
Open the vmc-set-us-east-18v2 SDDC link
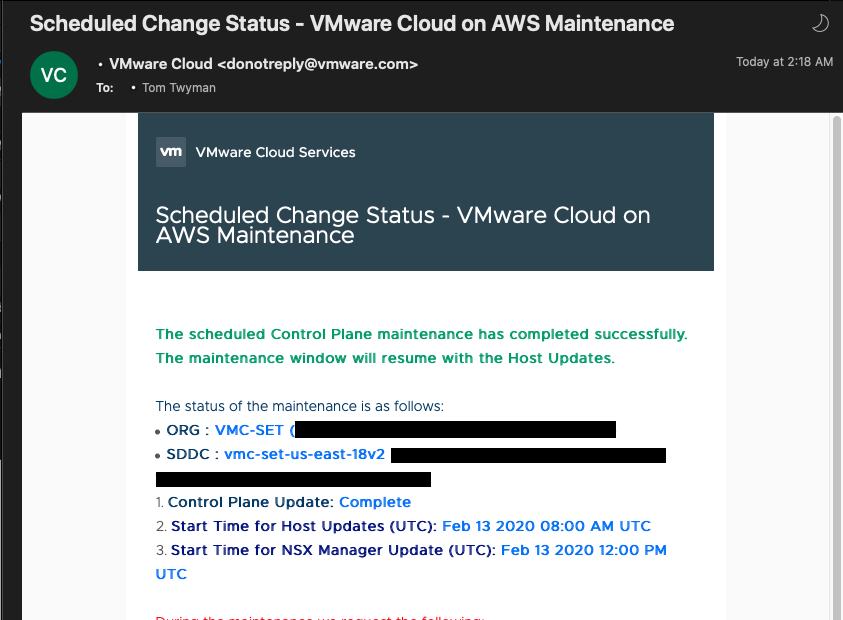pos(304,454)
